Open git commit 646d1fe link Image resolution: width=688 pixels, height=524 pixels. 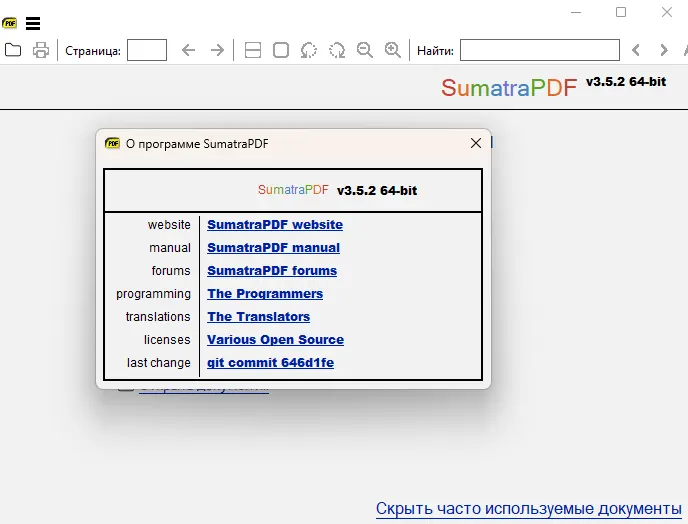(270, 362)
